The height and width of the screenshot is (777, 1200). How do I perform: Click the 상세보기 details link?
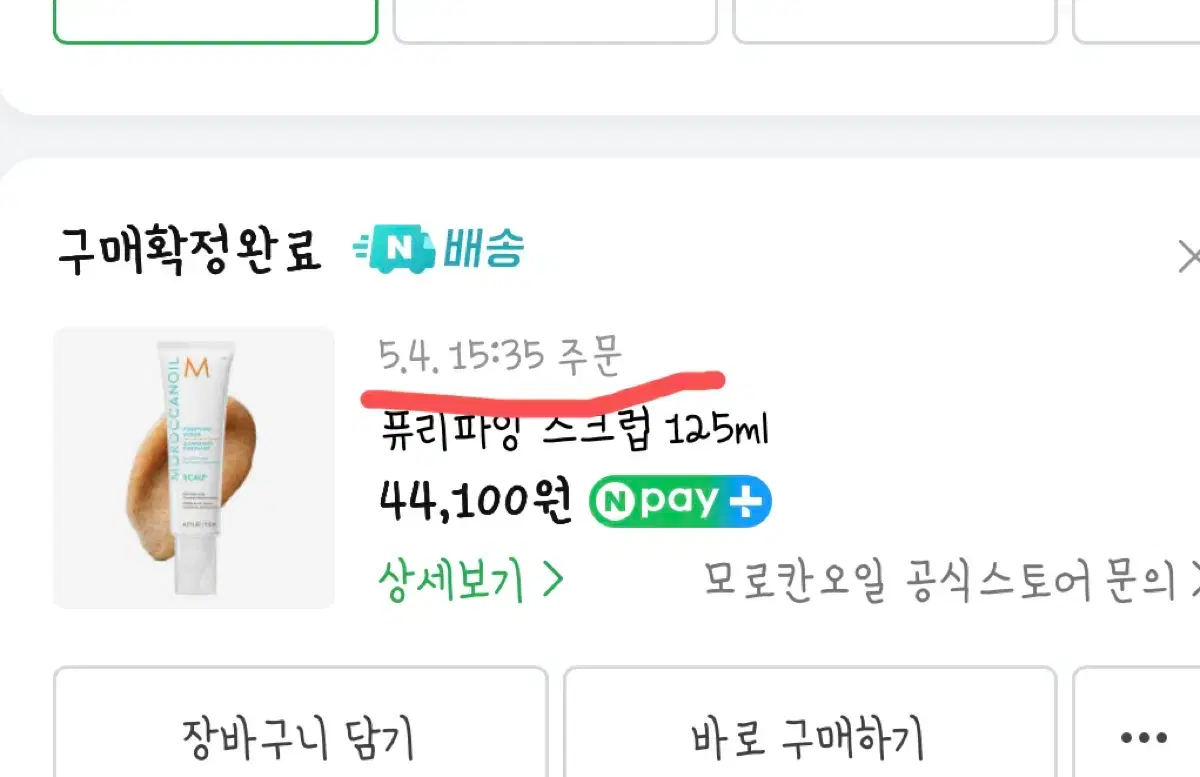tap(451, 580)
